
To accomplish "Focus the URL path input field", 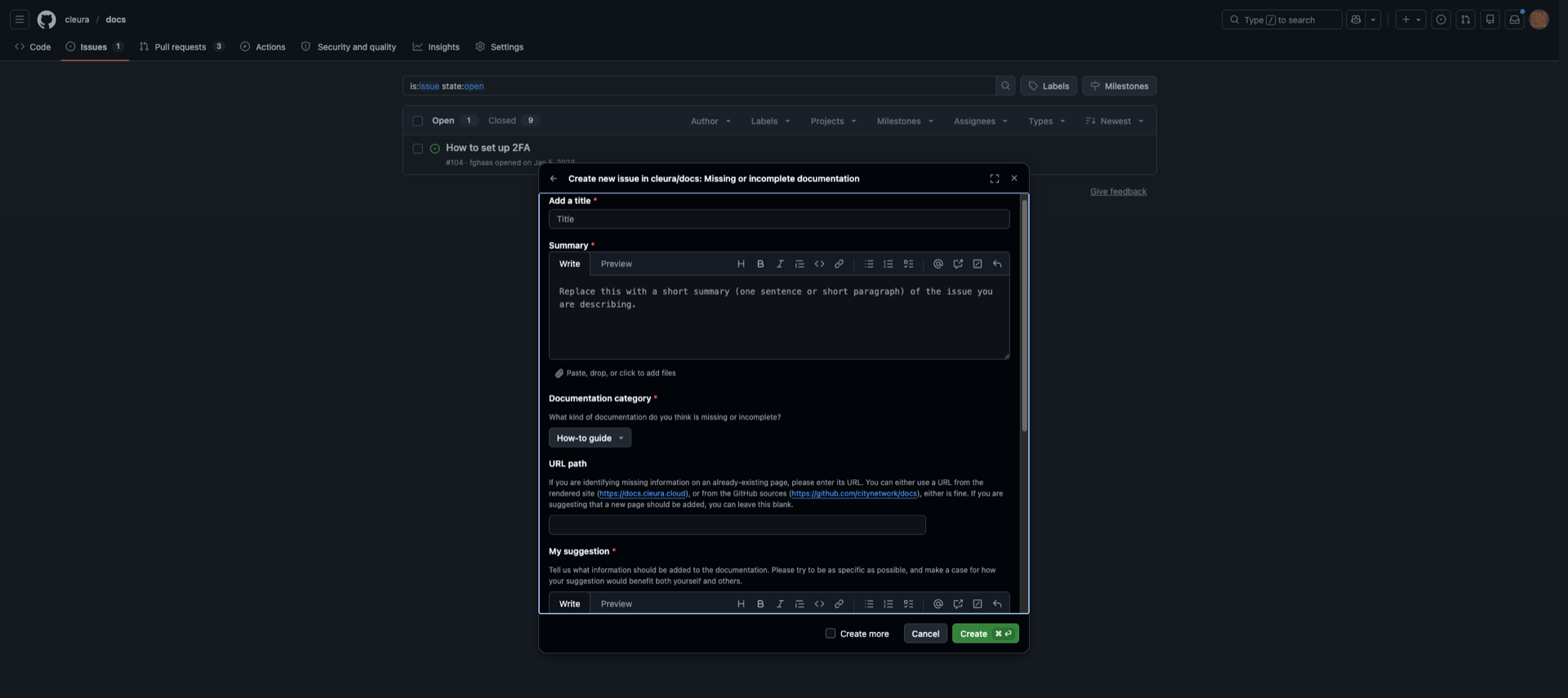I will (737, 525).
